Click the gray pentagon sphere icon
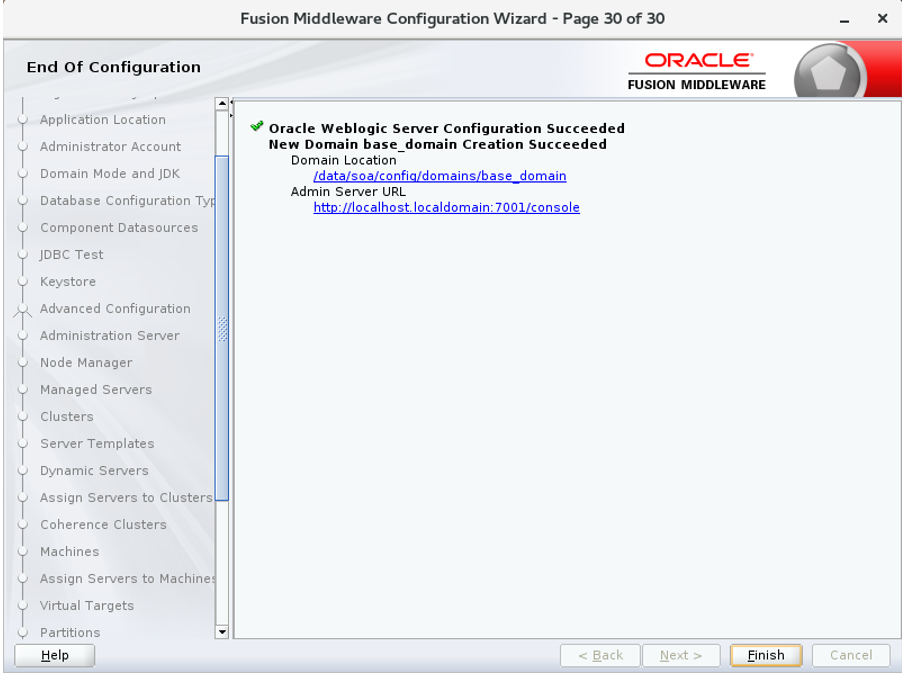This screenshot has width=902, height=674. pos(828,72)
